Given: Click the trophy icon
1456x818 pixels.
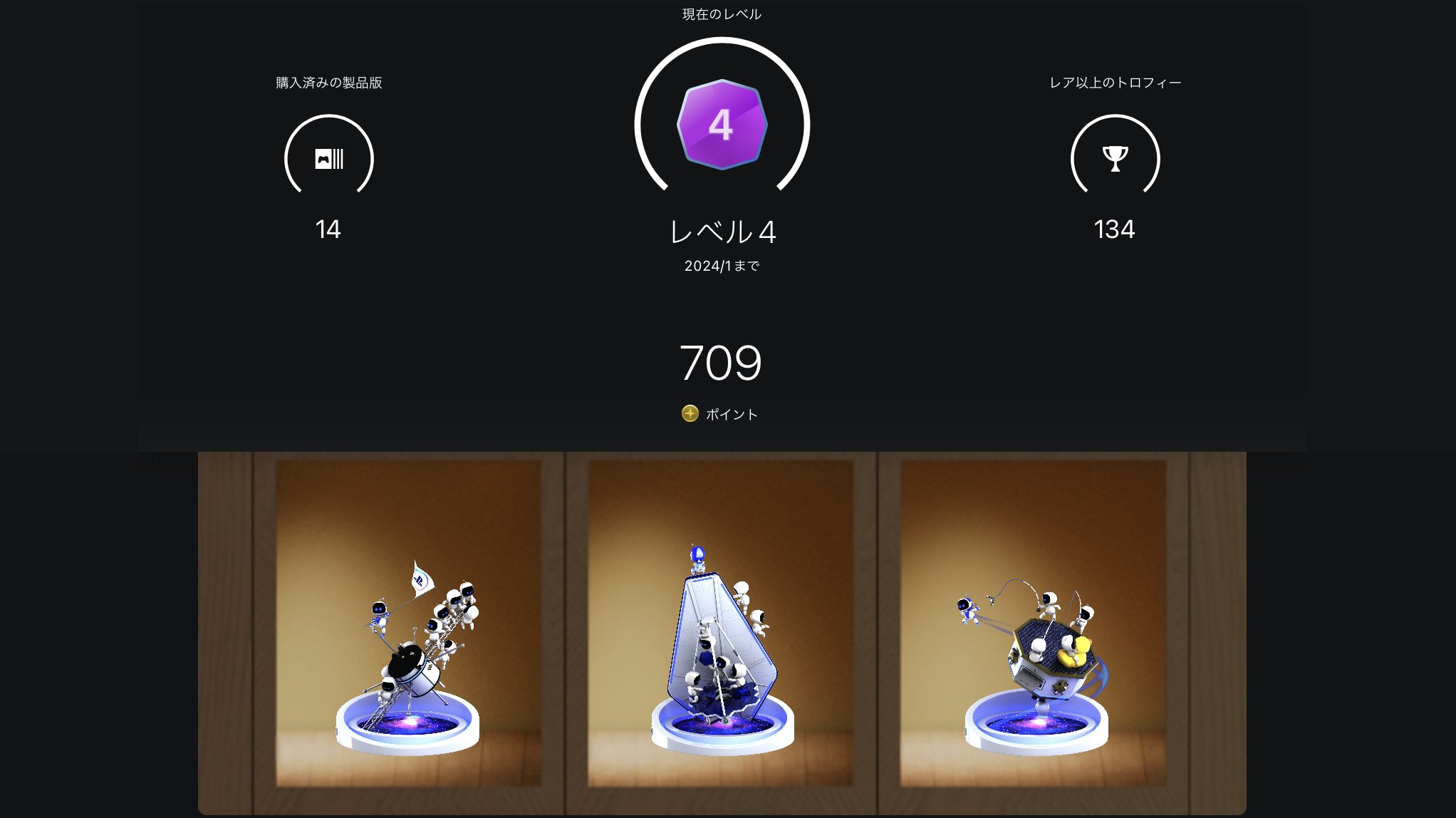Looking at the screenshot, I should 1115,158.
